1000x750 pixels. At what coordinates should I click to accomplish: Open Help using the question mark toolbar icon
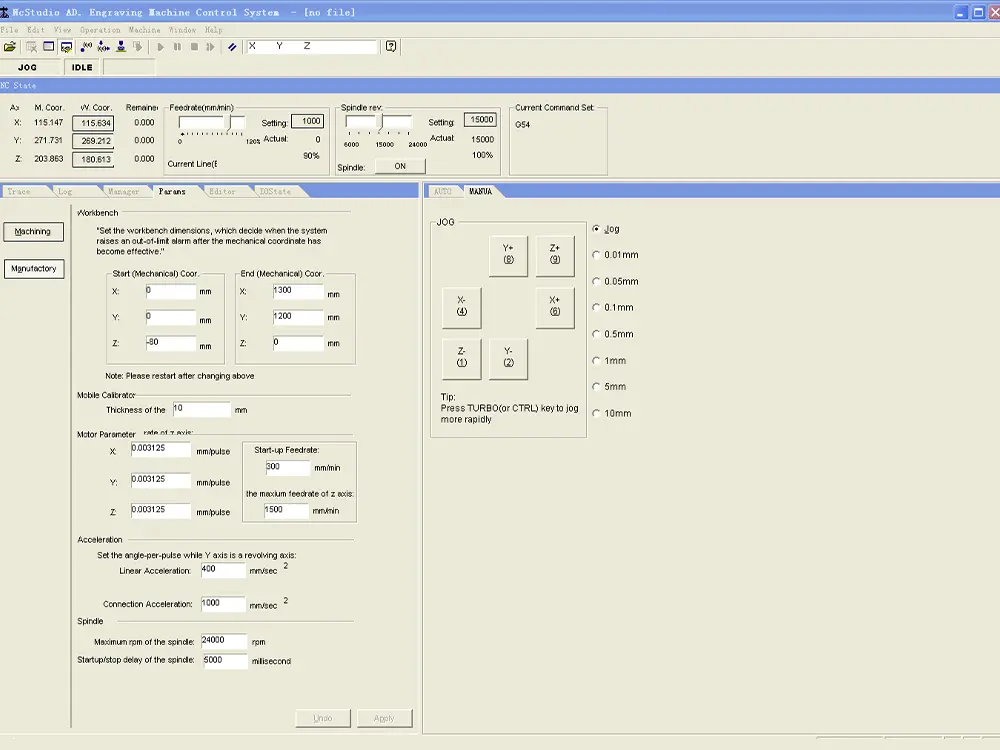391,46
